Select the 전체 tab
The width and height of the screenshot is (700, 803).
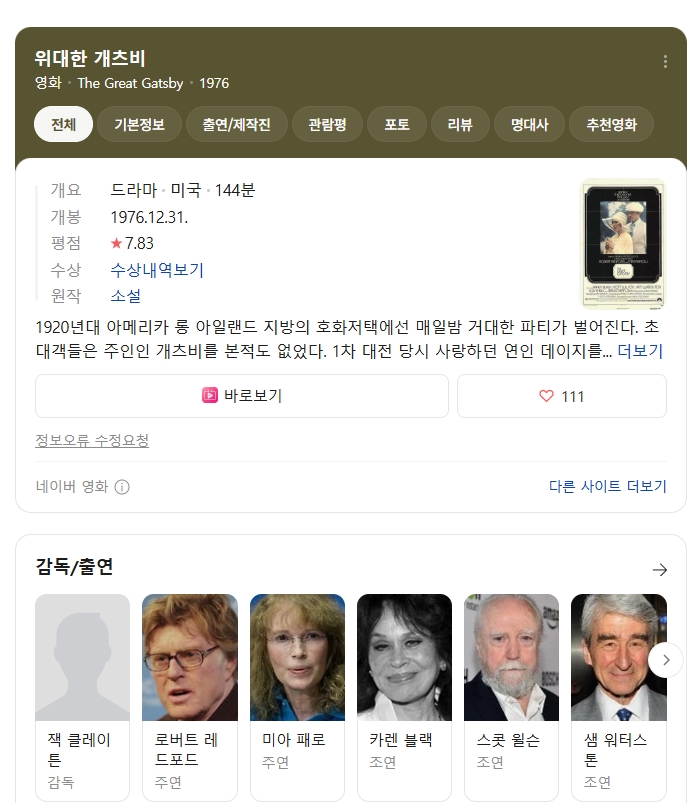click(63, 124)
